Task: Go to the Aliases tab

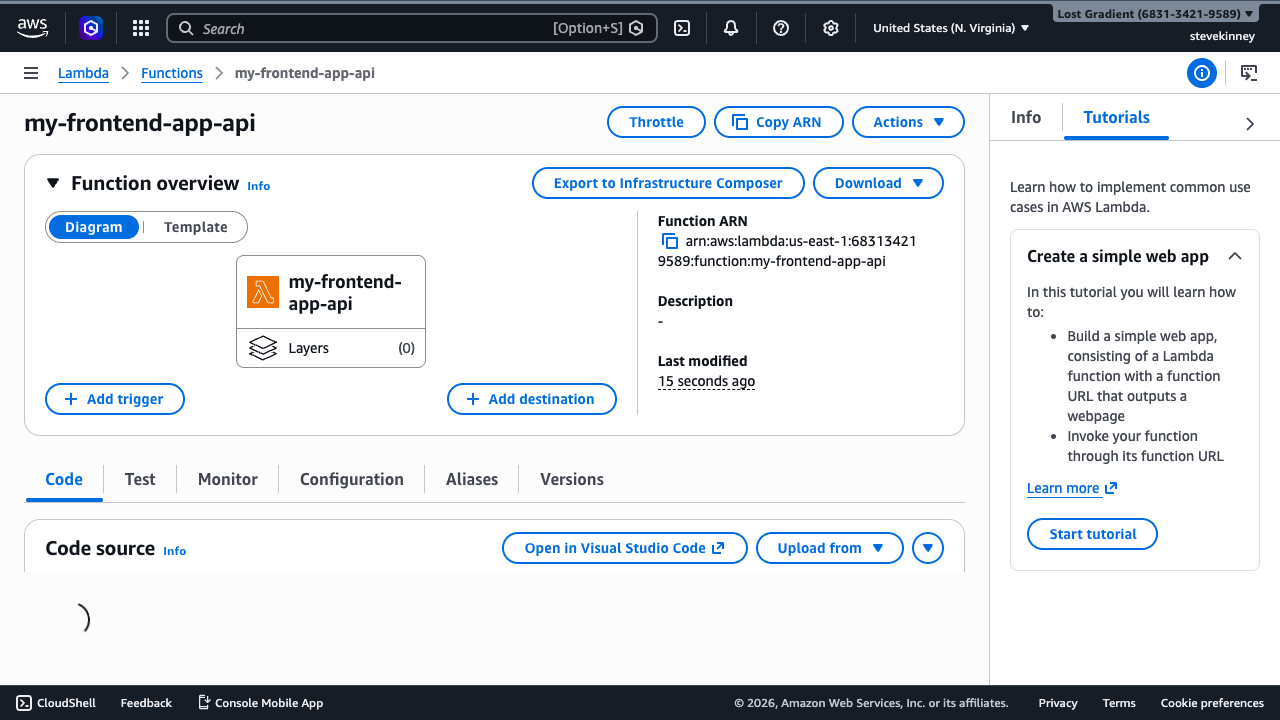Action: 472,479
